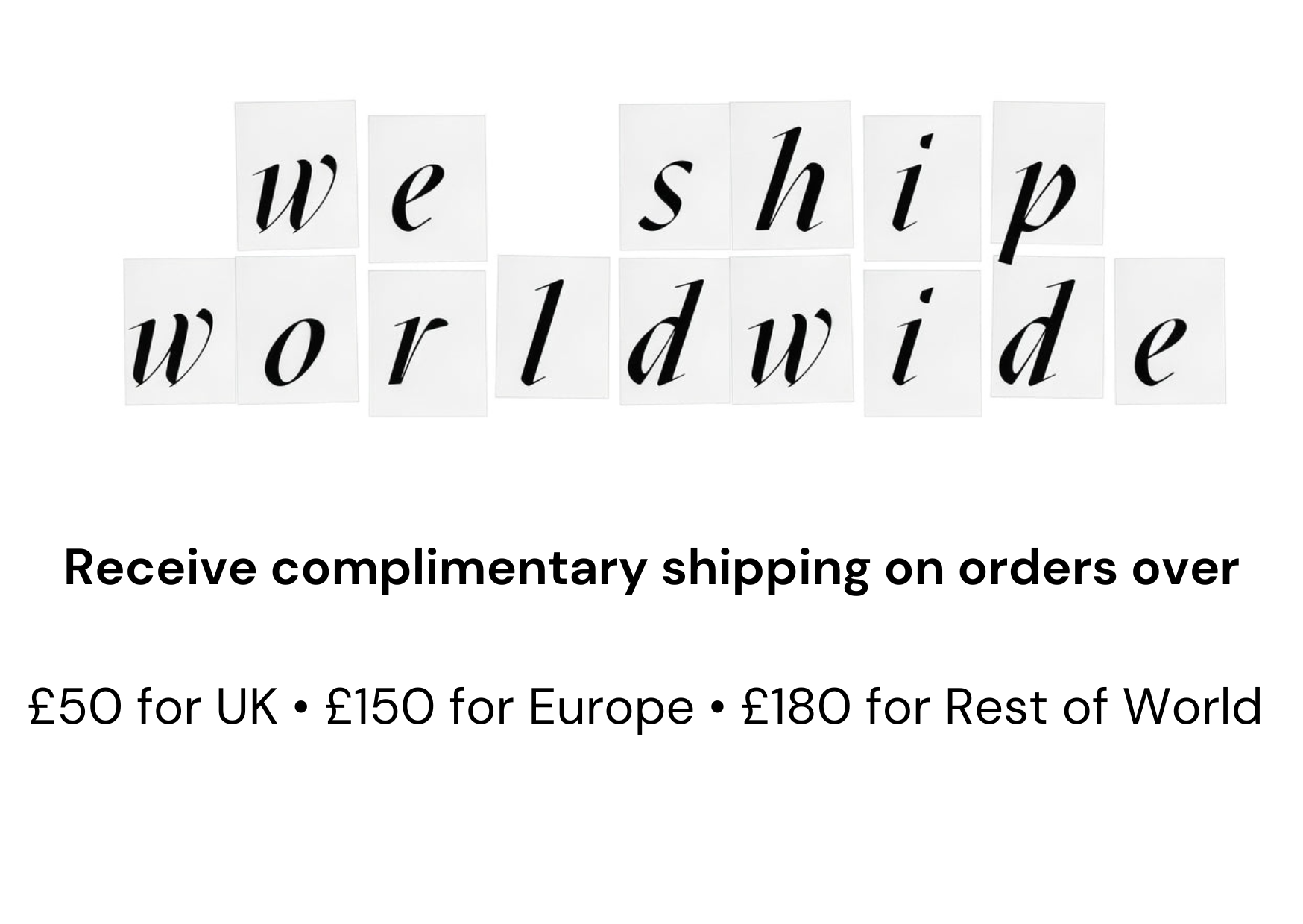Image resolution: width=1303 pixels, height=924 pixels.
Task: Click the 'p' letter card in 'ship'
Action: (1048, 174)
